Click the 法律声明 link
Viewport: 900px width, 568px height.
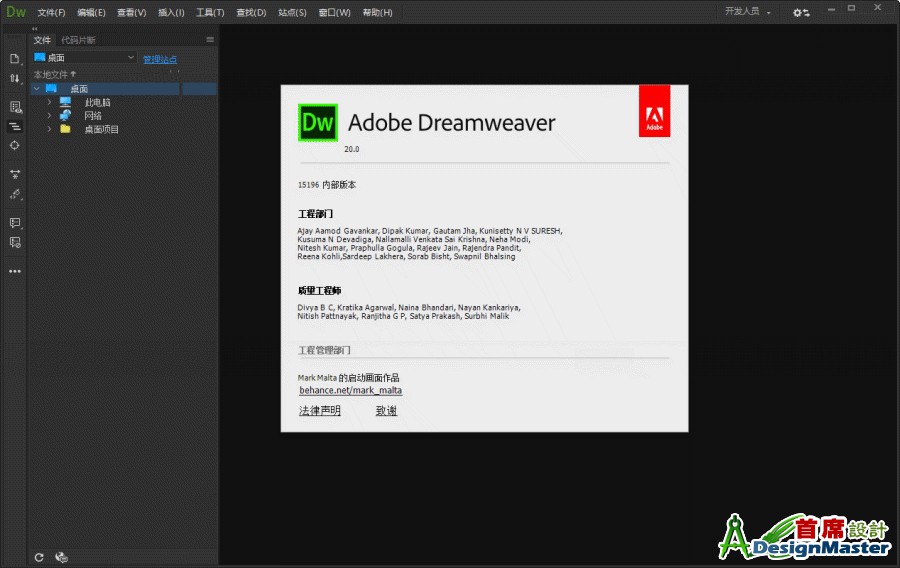(x=320, y=410)
